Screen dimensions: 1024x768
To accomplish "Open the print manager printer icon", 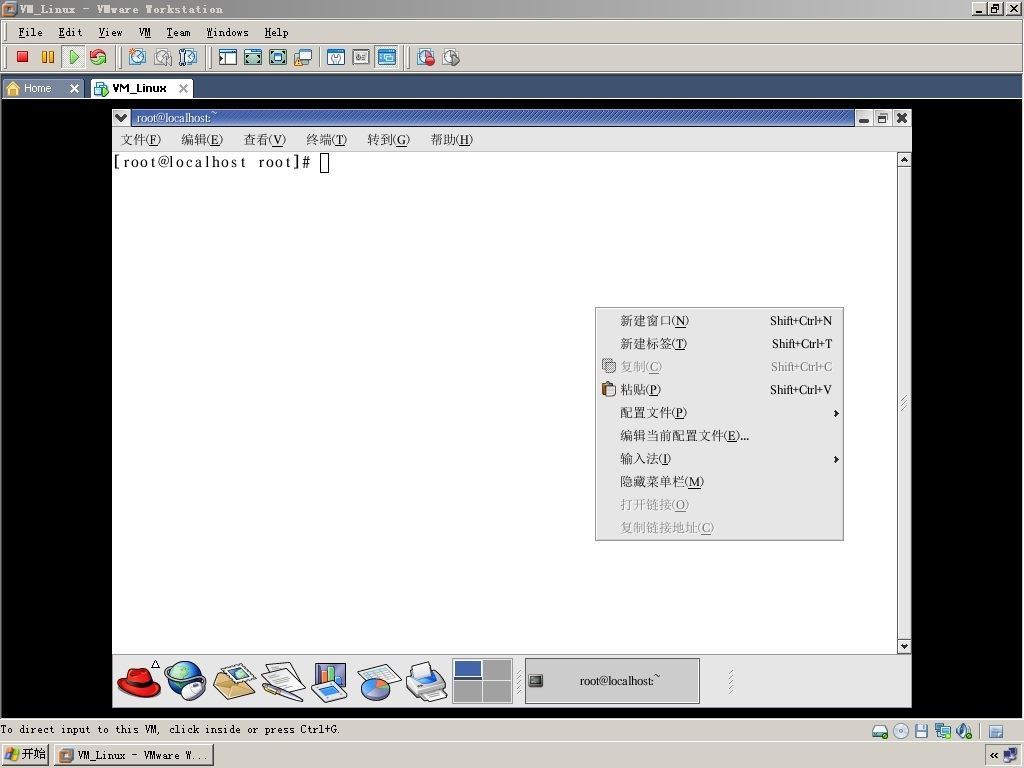I will click(x=426, y=682).
